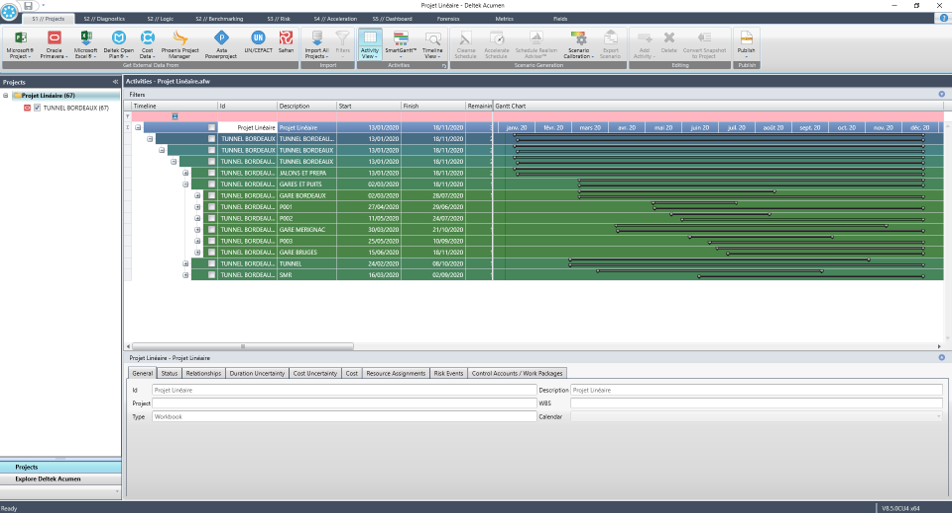This screenshot has width=952, height=513.
Task: Open the Cost Data import
Action: pyautogui.click(x=148, y=44)
